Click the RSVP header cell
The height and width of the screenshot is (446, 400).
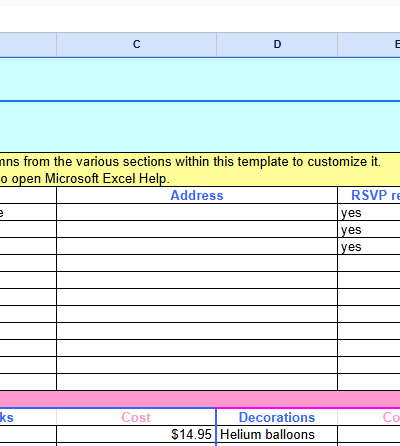[369, 195]
